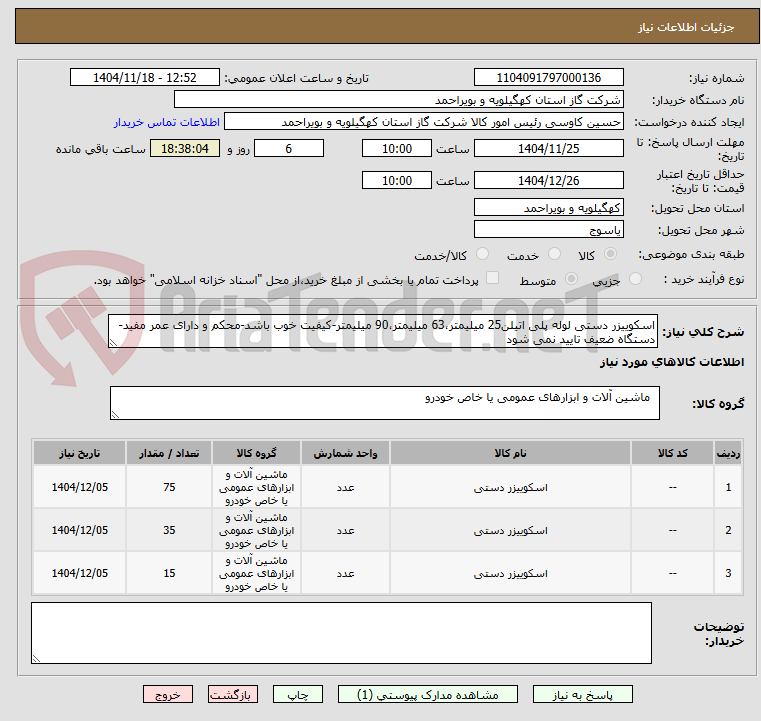Click the remaining time countdown 18:38:04
Image resolution: width=761 pixels, height=721 pixels.
click(x=184, y=148)
